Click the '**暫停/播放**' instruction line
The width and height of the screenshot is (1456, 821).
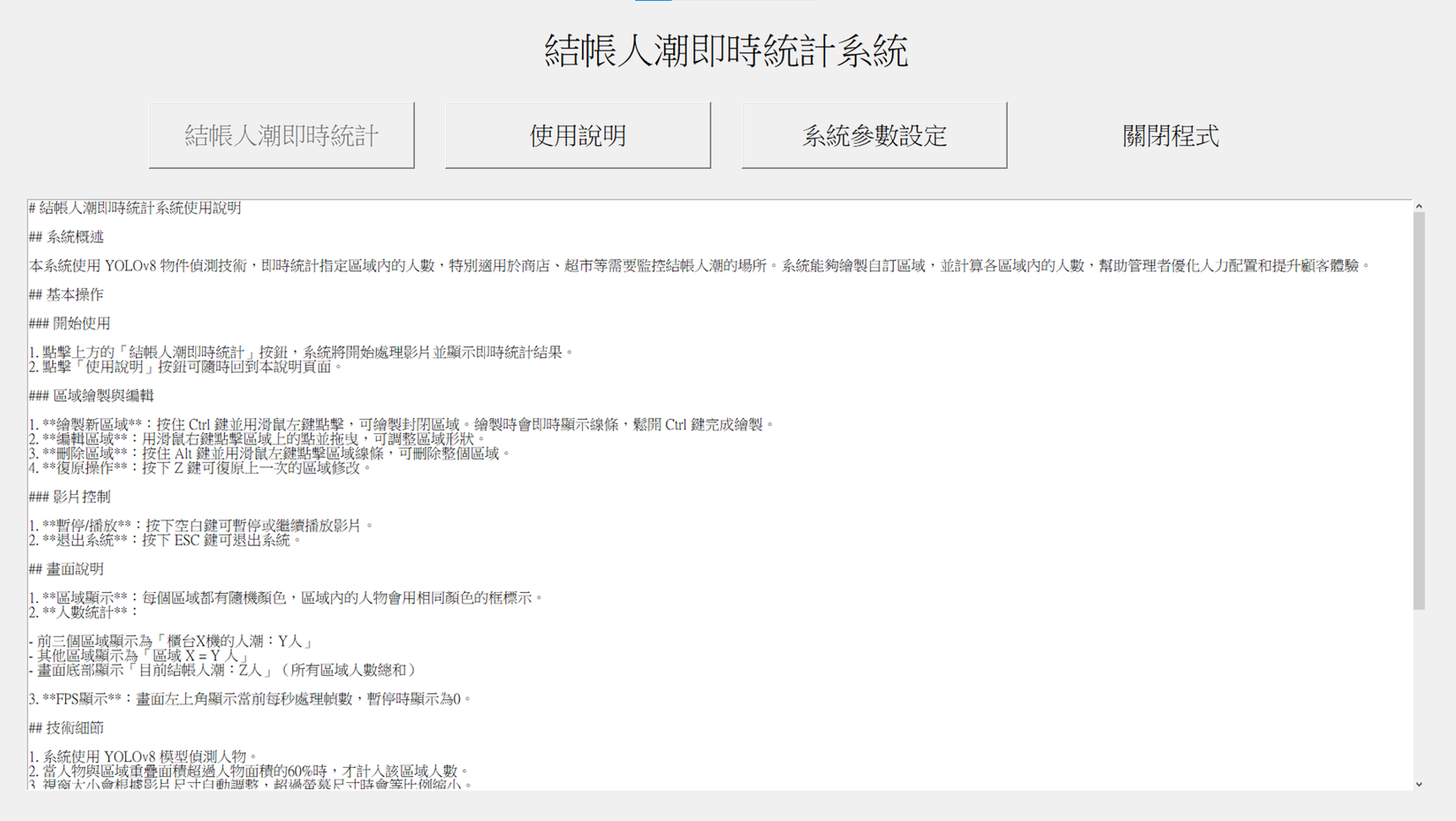tap(201, 526)
